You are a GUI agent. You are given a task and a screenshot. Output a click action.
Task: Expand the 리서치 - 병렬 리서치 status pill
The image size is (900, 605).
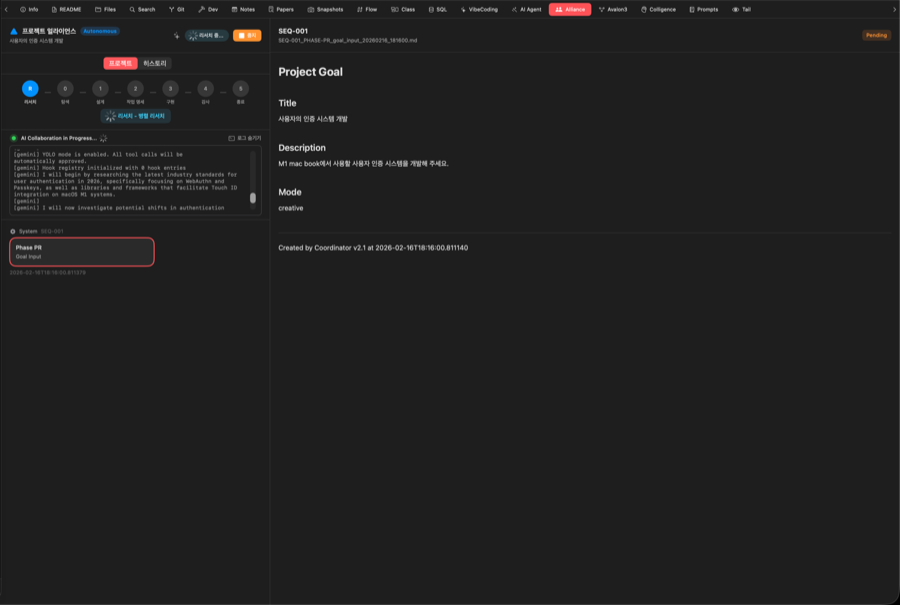tap(134, 116)
